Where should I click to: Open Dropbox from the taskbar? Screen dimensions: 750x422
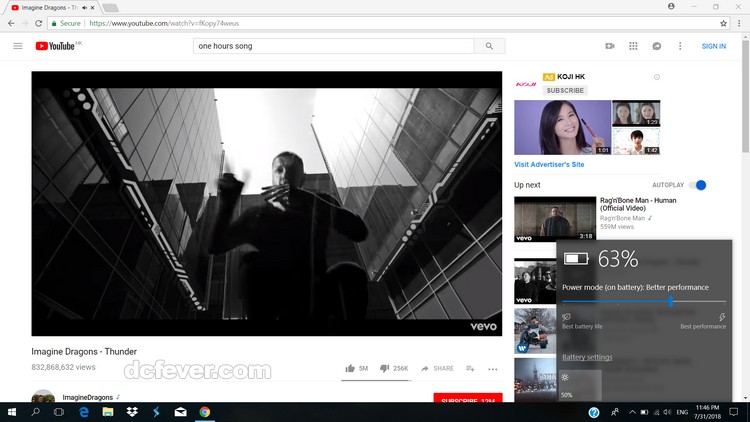(x=132, y=412)
